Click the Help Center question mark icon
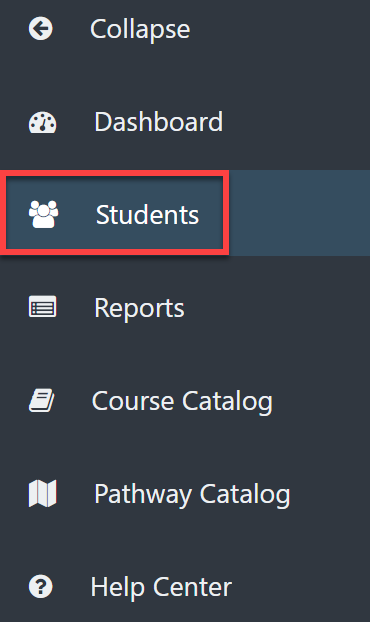This screenshot has width=370, height=622. pyautogui.click(x=40, y=586)
